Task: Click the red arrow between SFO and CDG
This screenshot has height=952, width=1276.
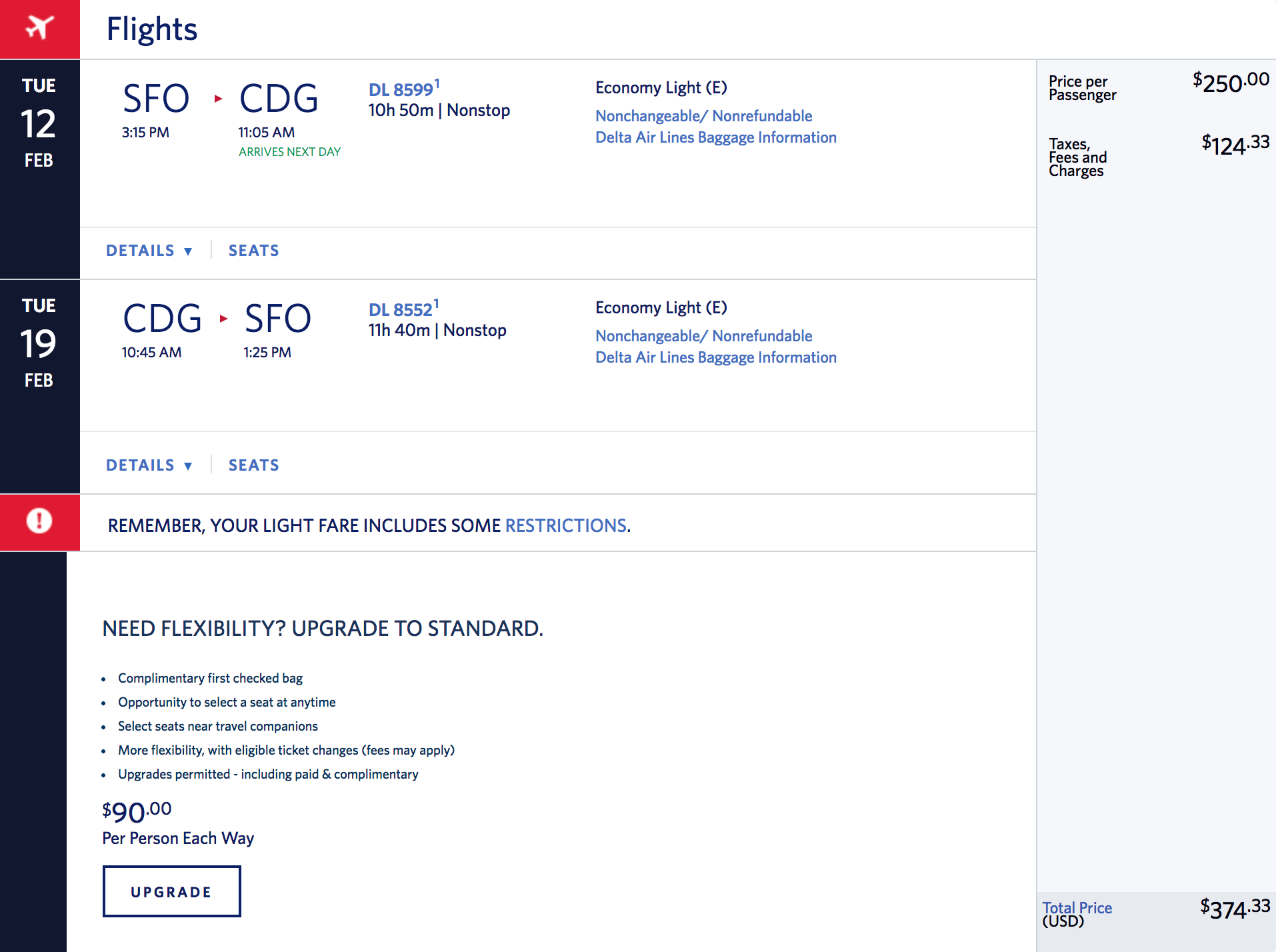Action: (x=218, y=99)
